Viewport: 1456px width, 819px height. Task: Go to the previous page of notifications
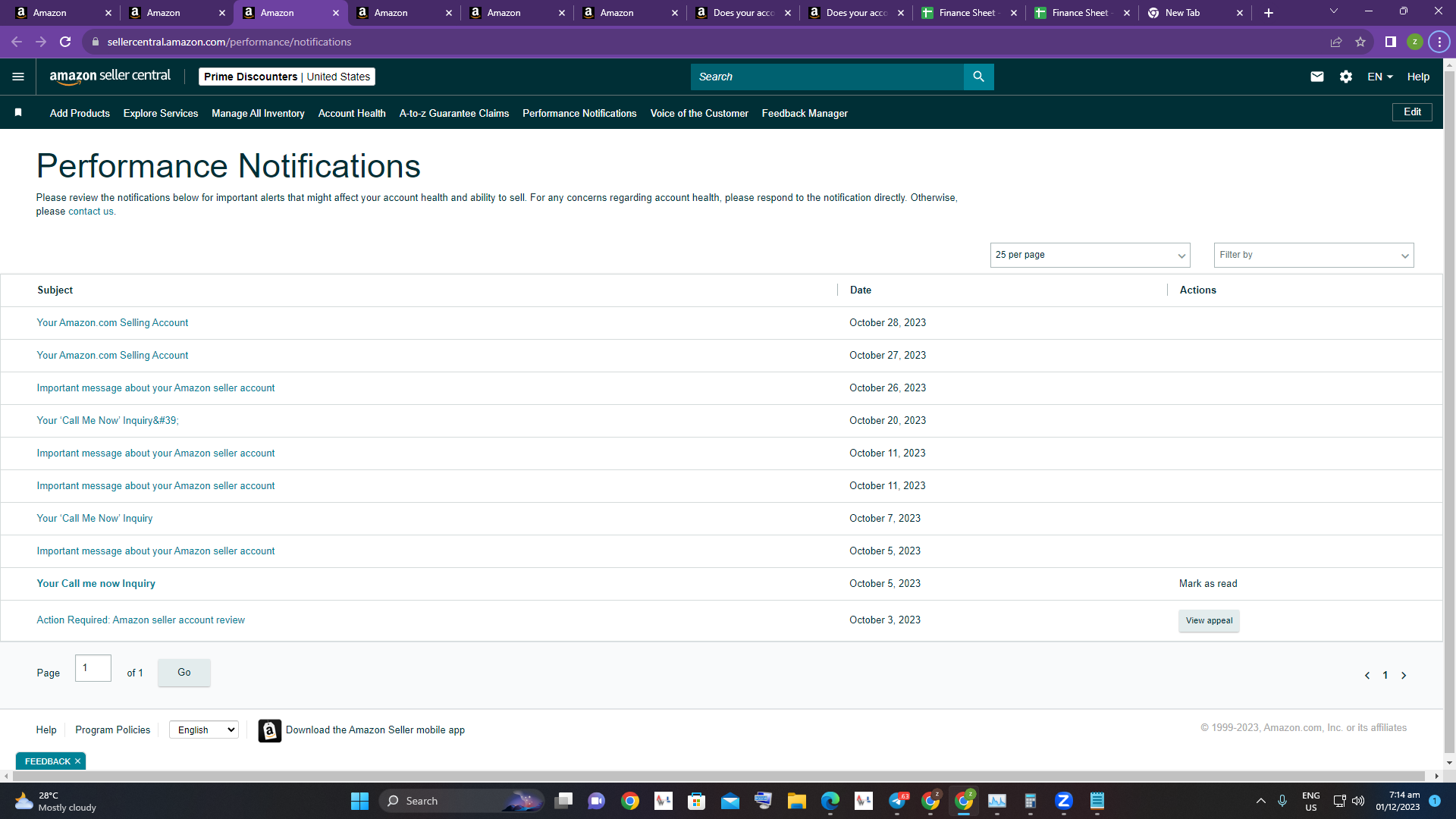(x=1367, y=675)
